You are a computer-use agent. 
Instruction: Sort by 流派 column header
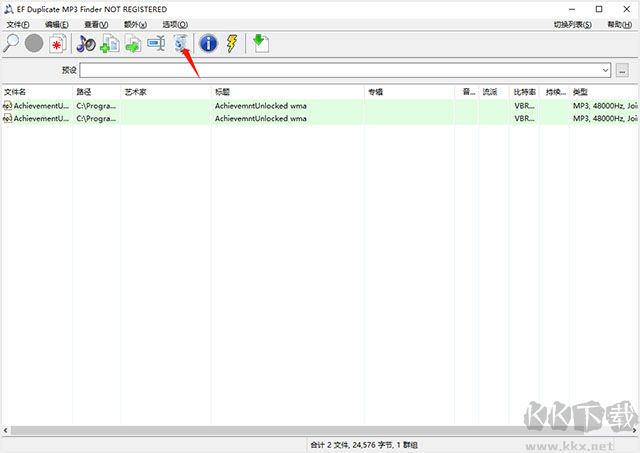coord(494,92)
